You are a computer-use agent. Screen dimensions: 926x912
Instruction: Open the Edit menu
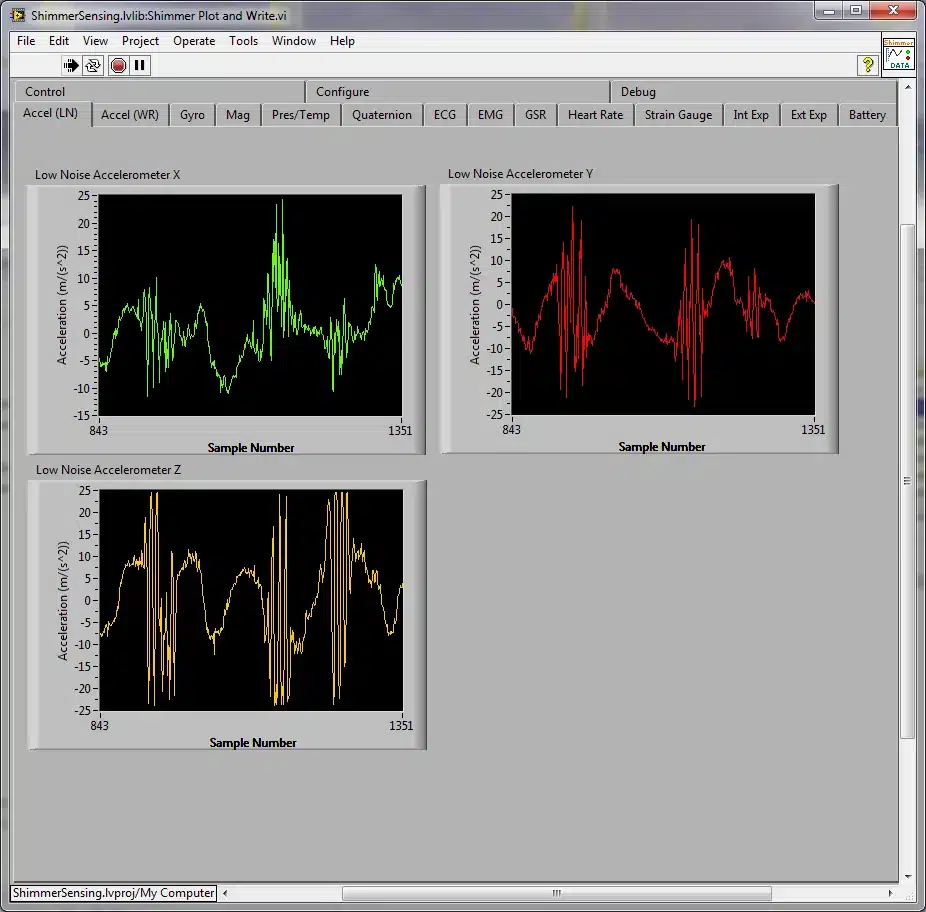pos(58,41)
